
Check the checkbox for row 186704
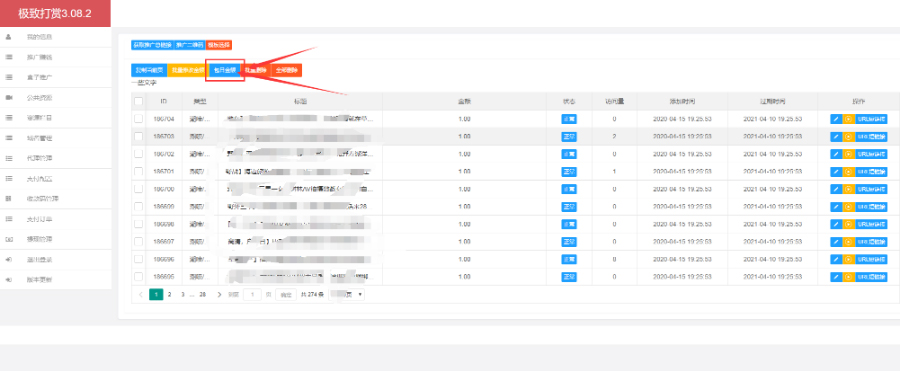tap(138, 119)
